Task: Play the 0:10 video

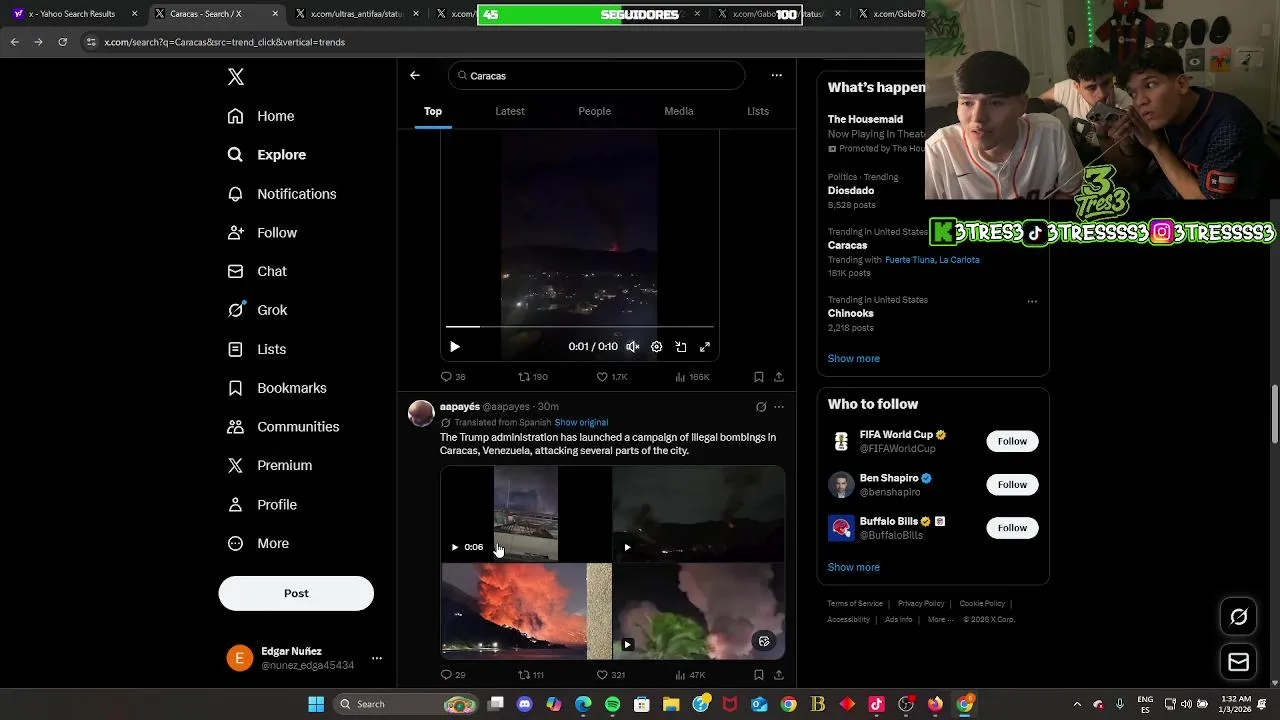Action: point(455,347)
